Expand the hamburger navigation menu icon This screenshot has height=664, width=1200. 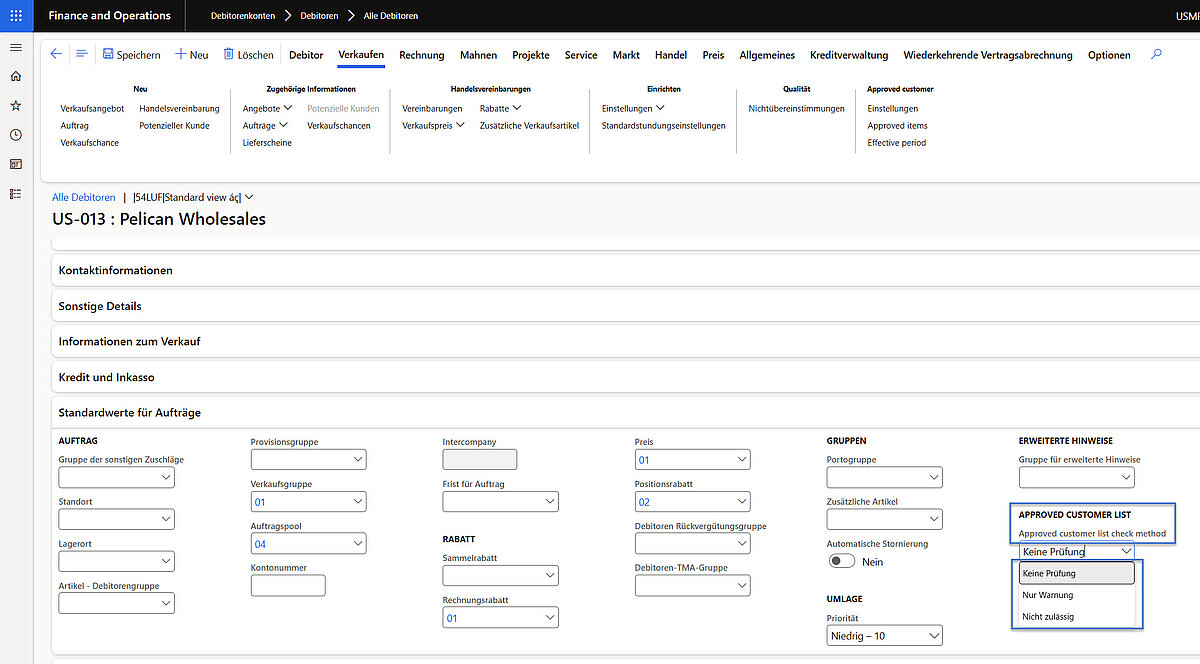click(15, 48)
